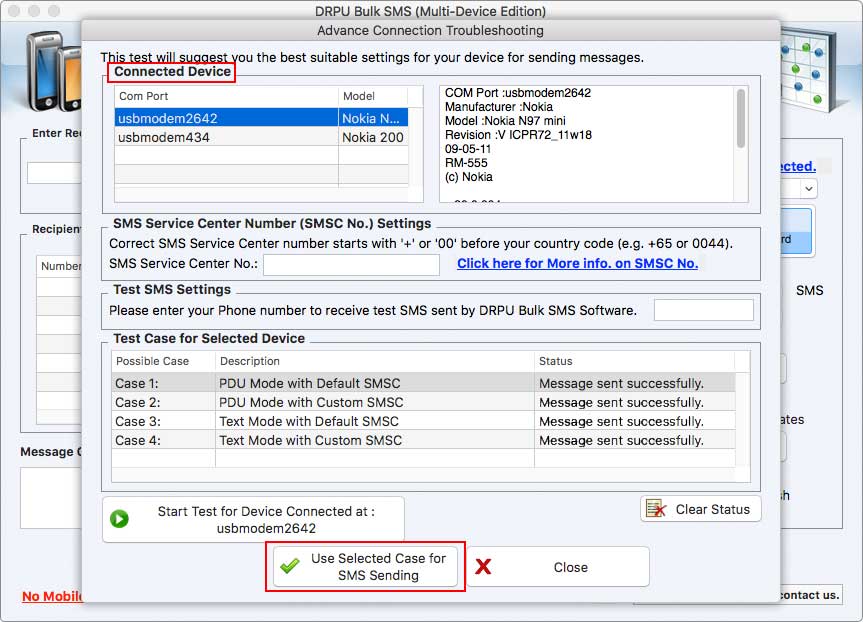
Task: Click PDU Mode with Custom SMSC description
Action: [x=312, y=402]
